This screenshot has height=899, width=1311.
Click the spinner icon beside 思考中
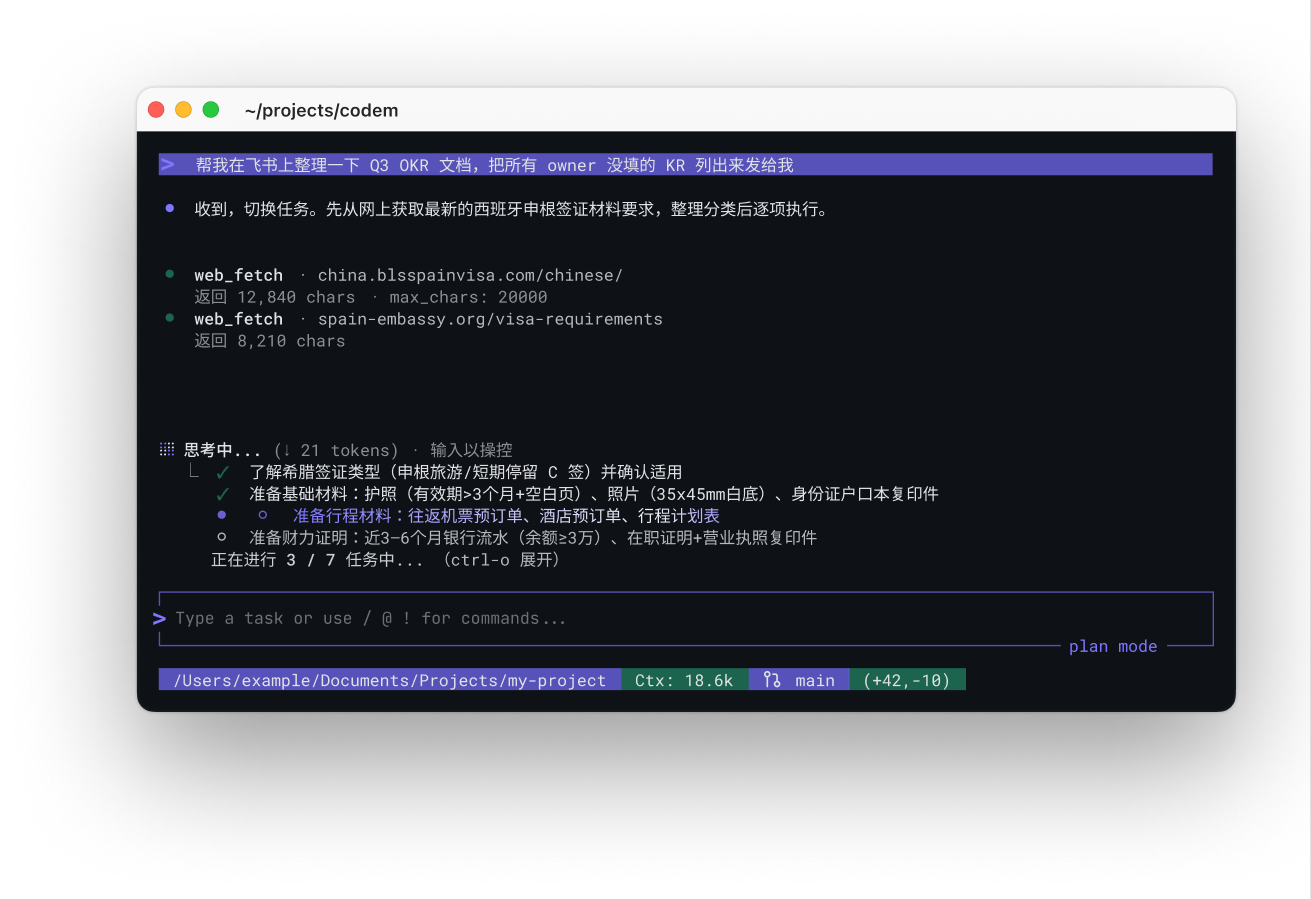167,450
